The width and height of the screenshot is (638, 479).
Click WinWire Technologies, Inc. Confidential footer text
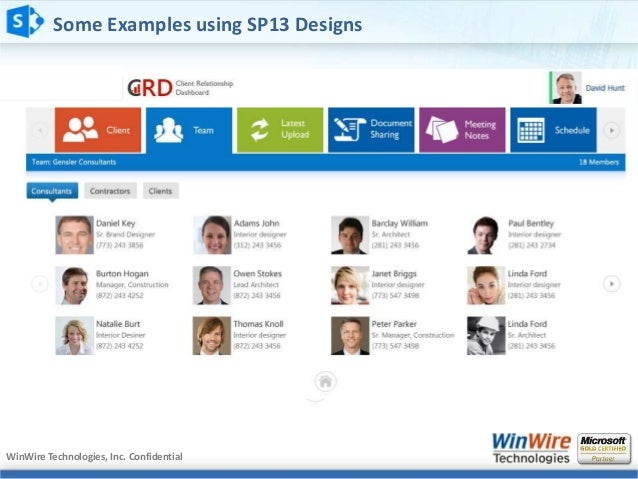(94, 457)
